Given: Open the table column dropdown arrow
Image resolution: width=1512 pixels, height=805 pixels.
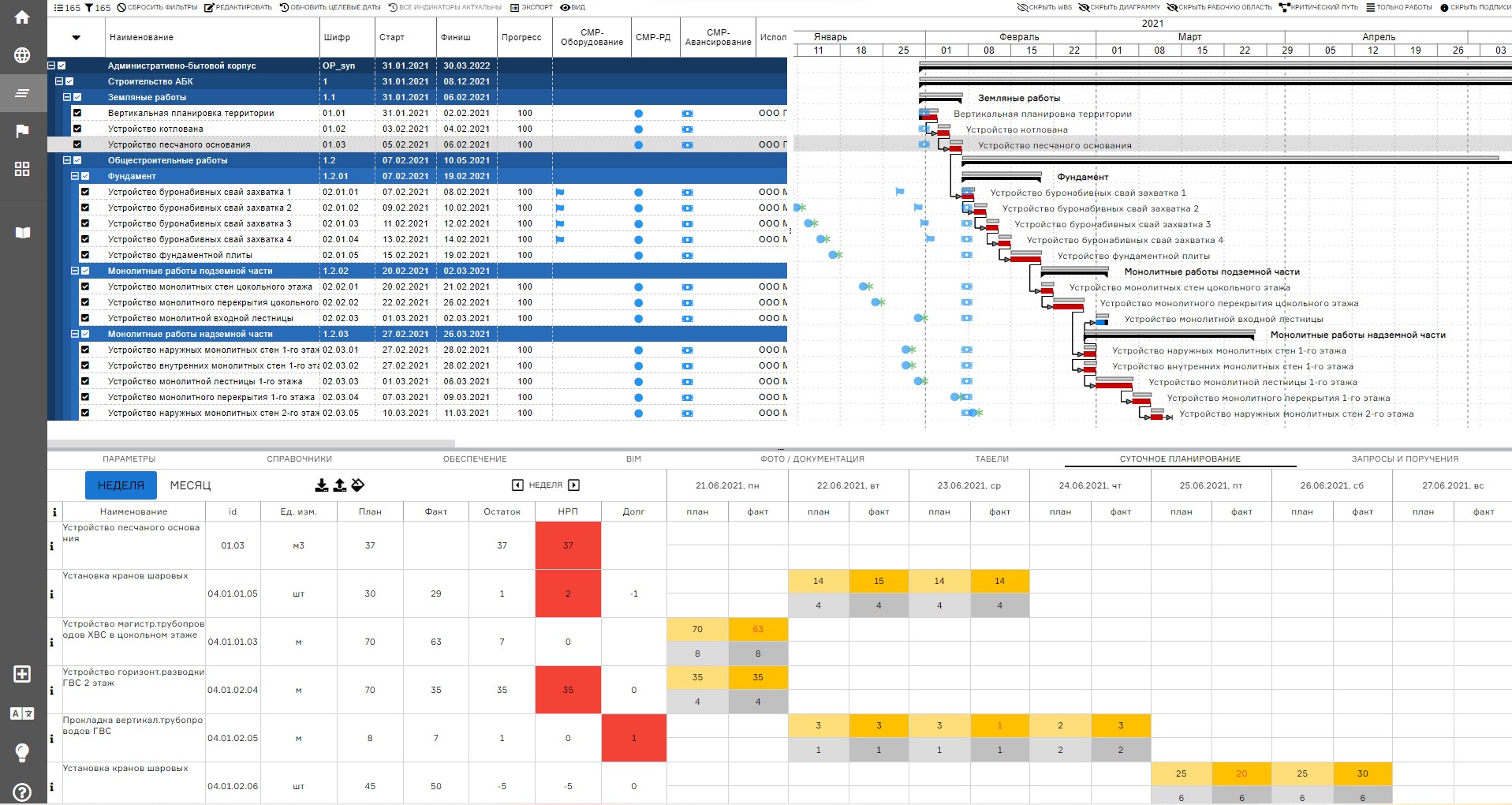Looking at the screenshot, I should (77, 37).
